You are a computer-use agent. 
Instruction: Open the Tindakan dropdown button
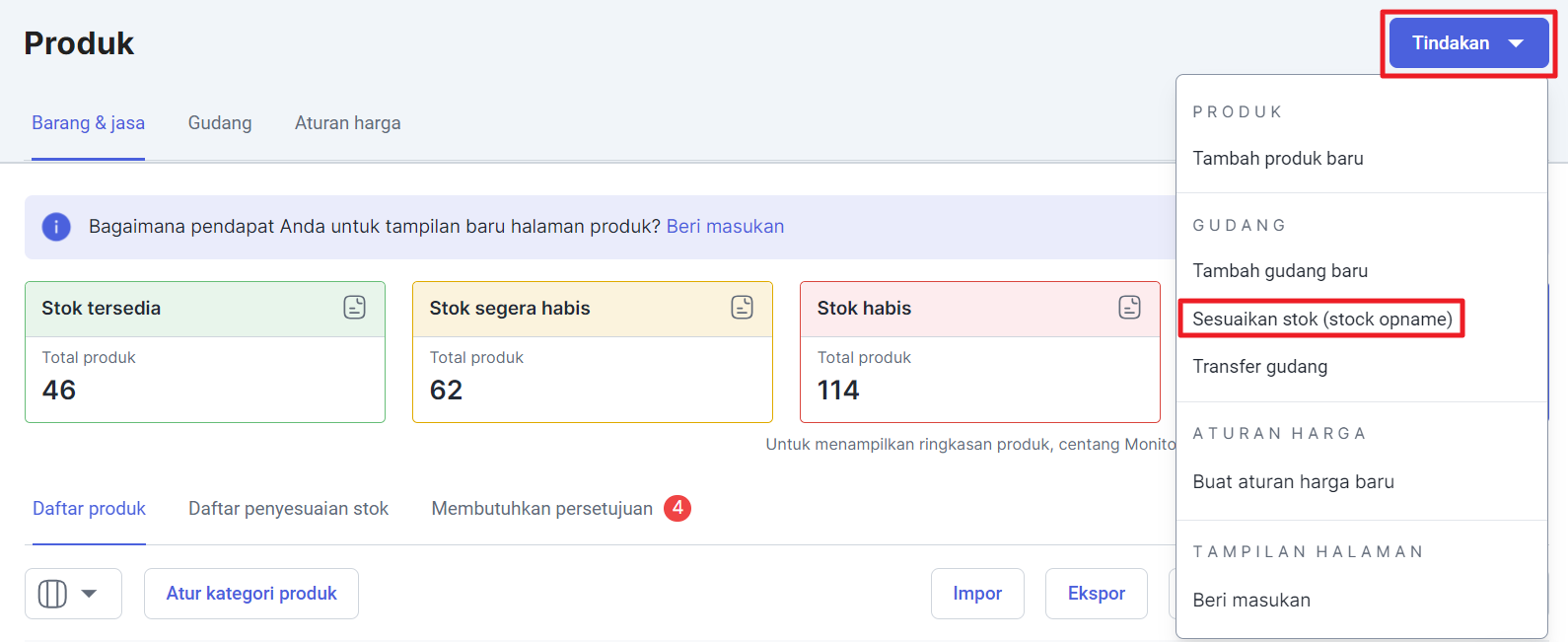(x=1468, y=43)
